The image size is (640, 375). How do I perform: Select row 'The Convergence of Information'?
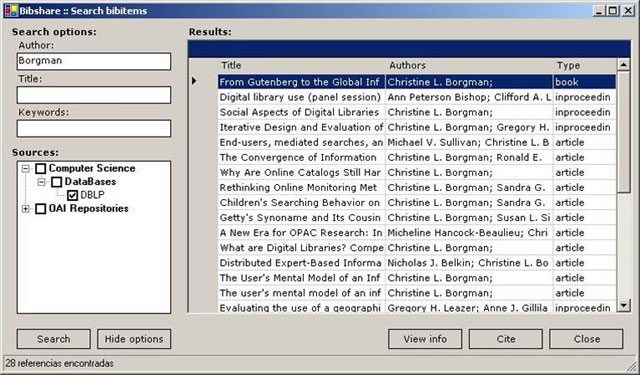(x=417, y=158)
